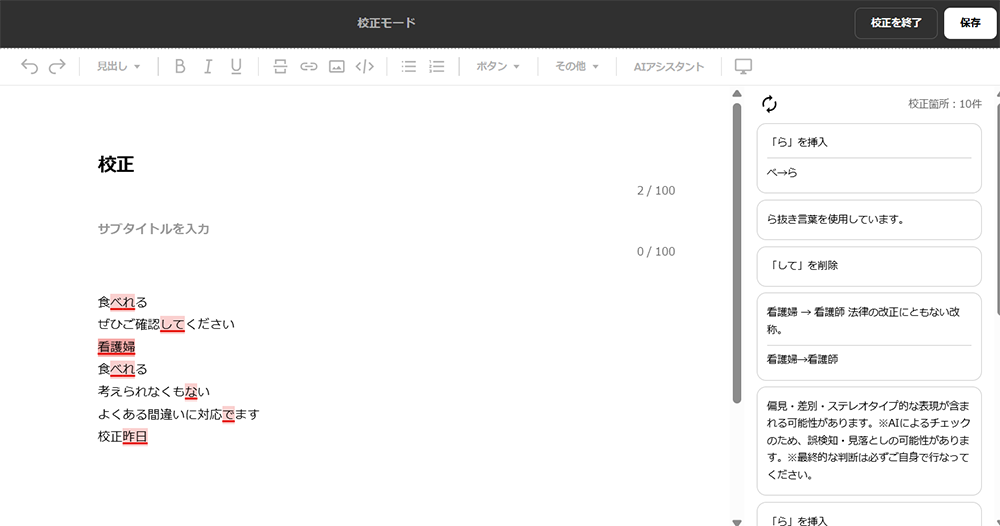Insert a hyperlink
This screenshot has width=1000, height=526.
pyautogui.click(x=309, y=66)
